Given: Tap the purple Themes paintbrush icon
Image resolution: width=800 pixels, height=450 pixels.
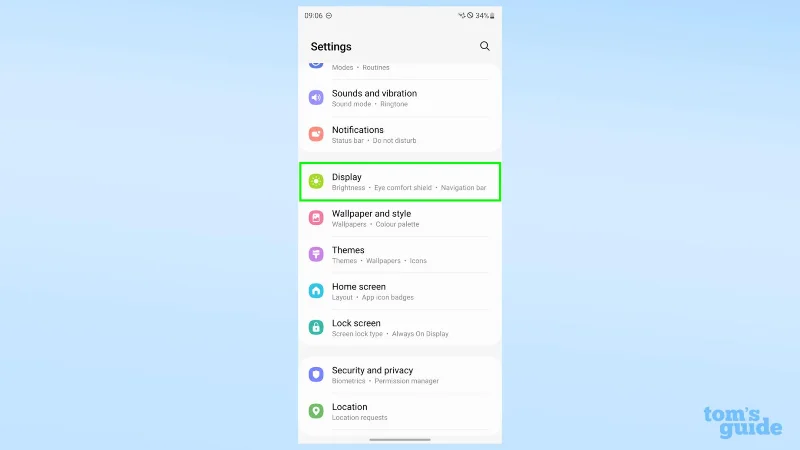Looking at the screenshot, I should point(316,254).
